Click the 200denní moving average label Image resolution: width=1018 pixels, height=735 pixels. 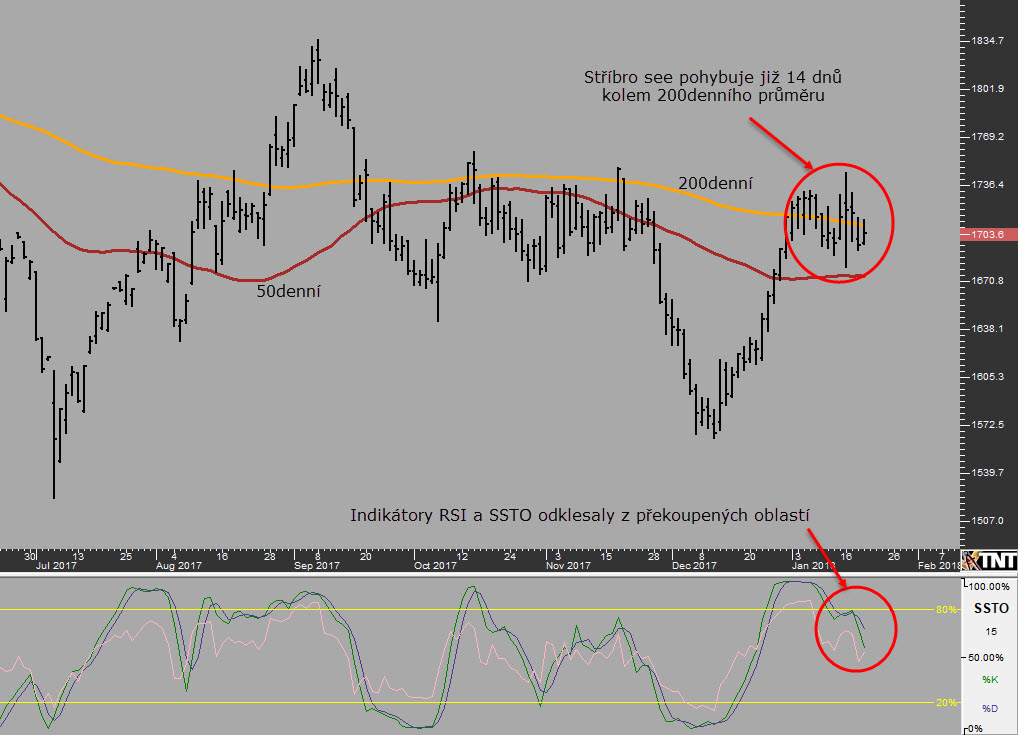715,184
